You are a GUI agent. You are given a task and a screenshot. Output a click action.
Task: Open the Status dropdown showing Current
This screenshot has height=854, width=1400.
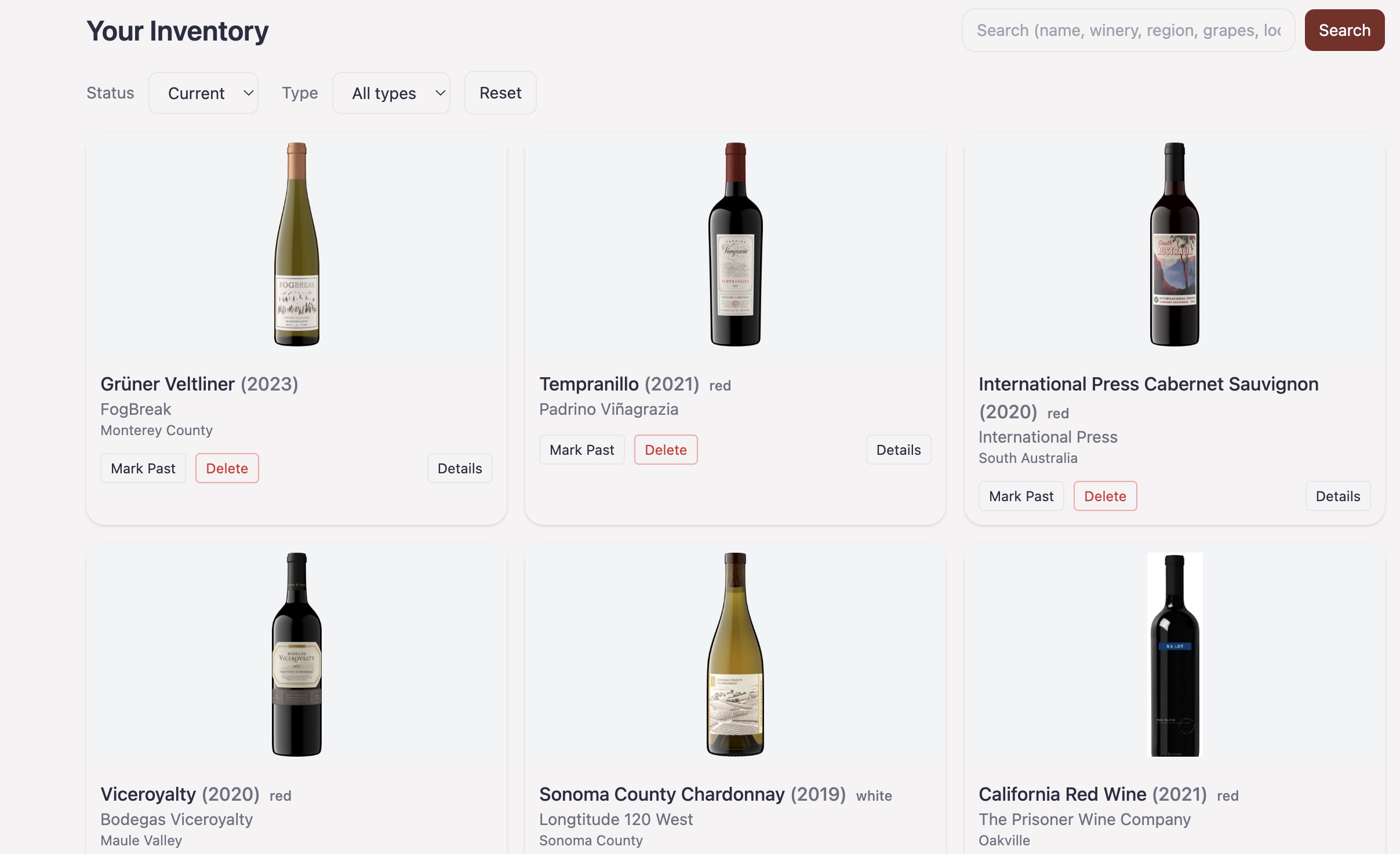[x=203, y=93]
